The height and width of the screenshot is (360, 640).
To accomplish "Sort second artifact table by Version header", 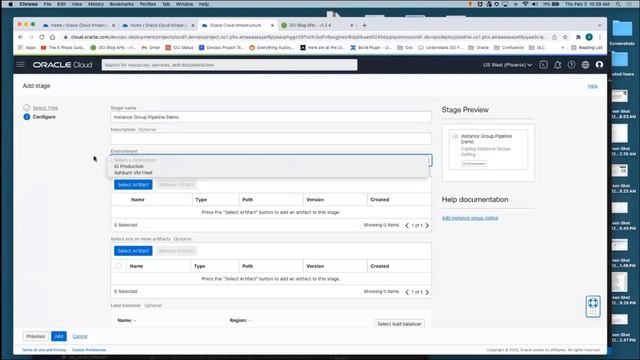I will click(x=315, y=266).
